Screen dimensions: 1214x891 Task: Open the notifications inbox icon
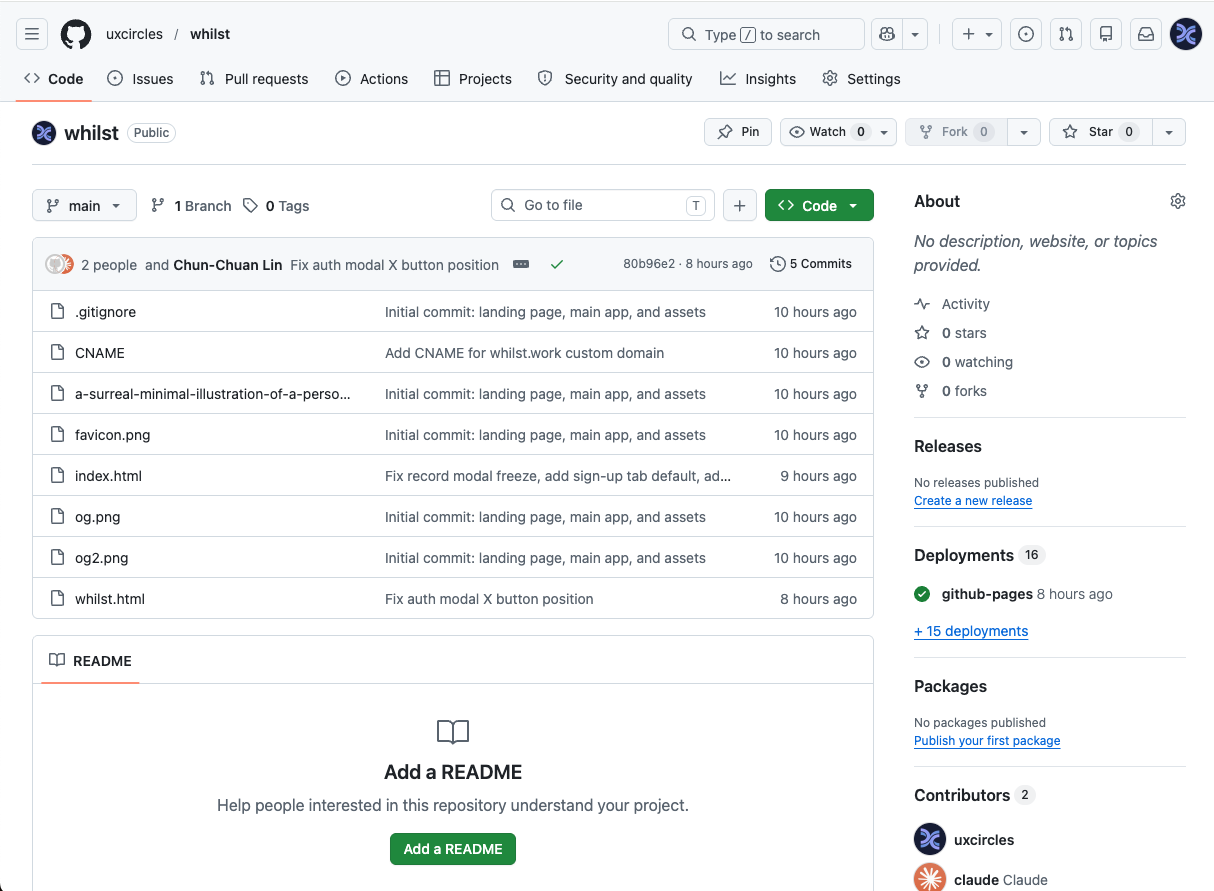click(1146, 34)
